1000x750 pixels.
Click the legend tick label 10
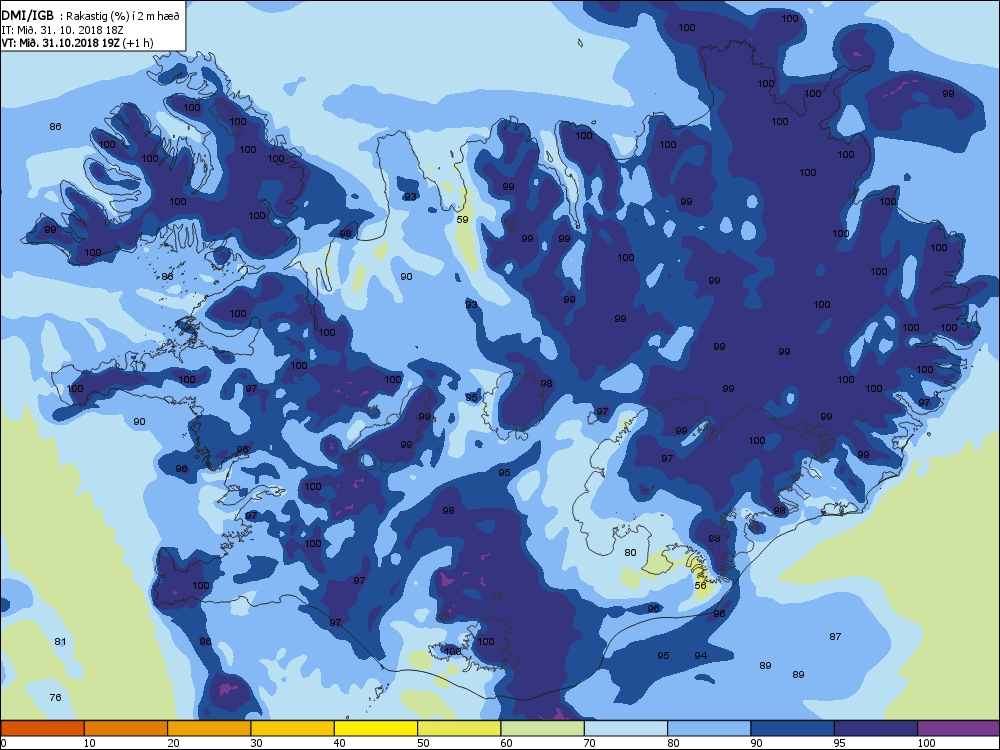tap(89, 743)
